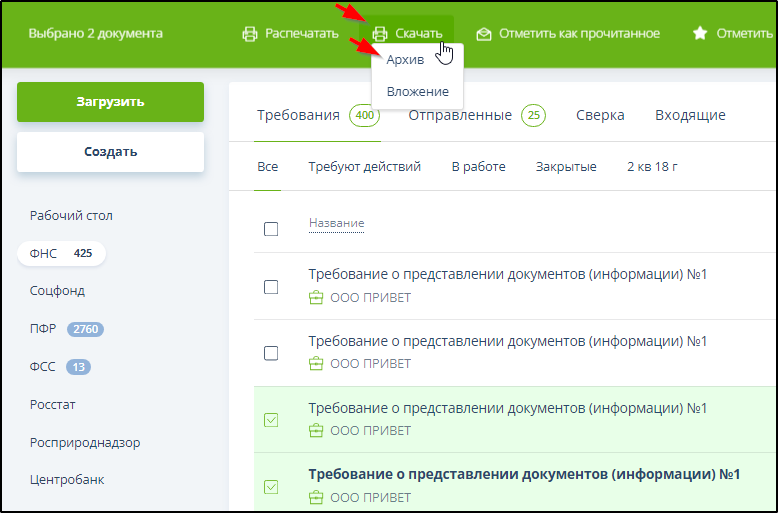Screen dimensions: 778x513
Task: Check the first Требование document checkbox
Action: click(271, 287)
